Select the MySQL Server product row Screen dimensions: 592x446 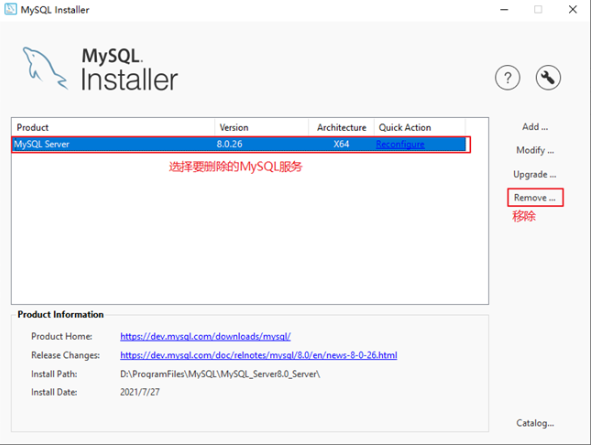point(239,144)
